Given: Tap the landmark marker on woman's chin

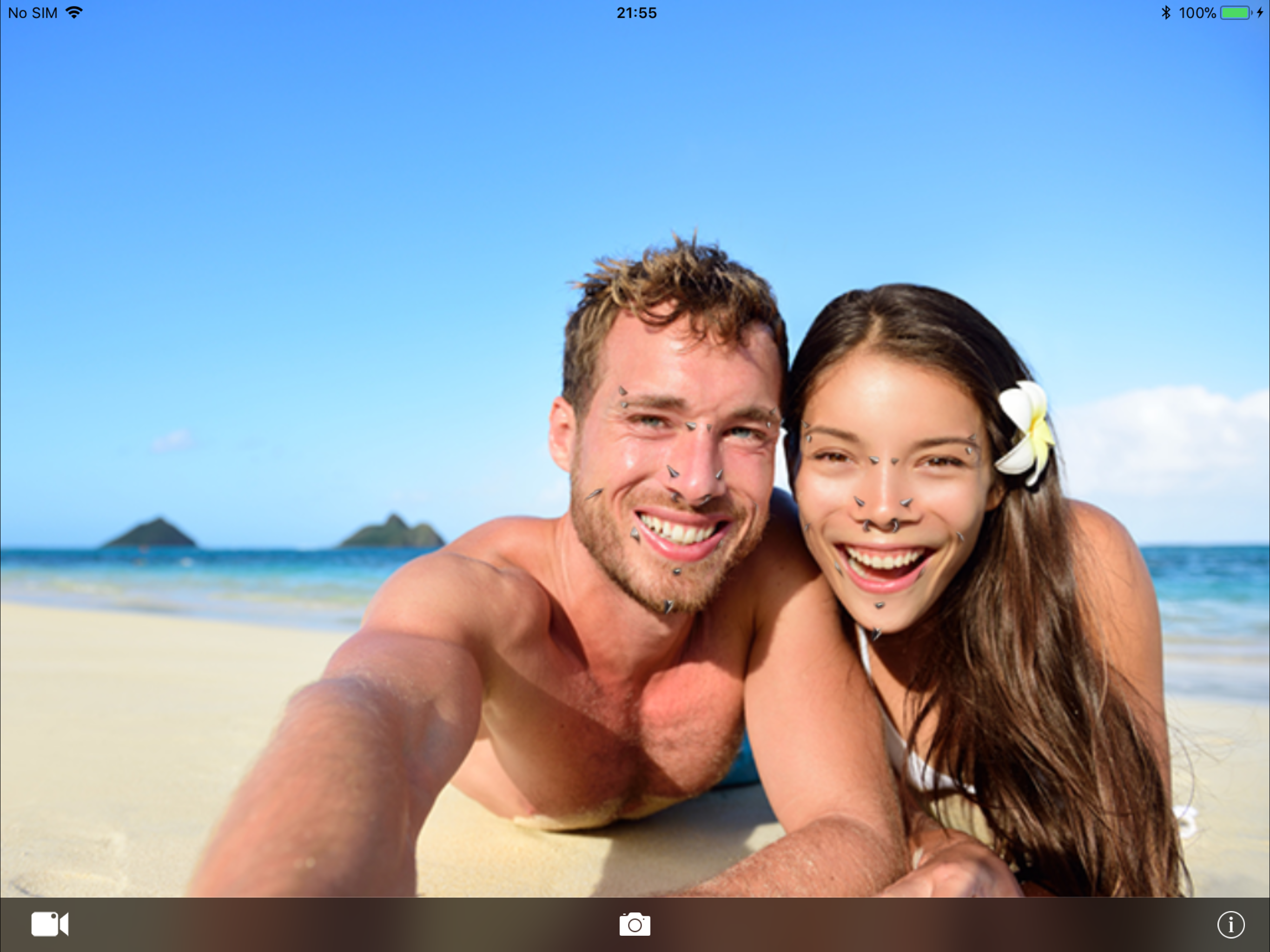Looking at the screenshot, I should 876,634.
